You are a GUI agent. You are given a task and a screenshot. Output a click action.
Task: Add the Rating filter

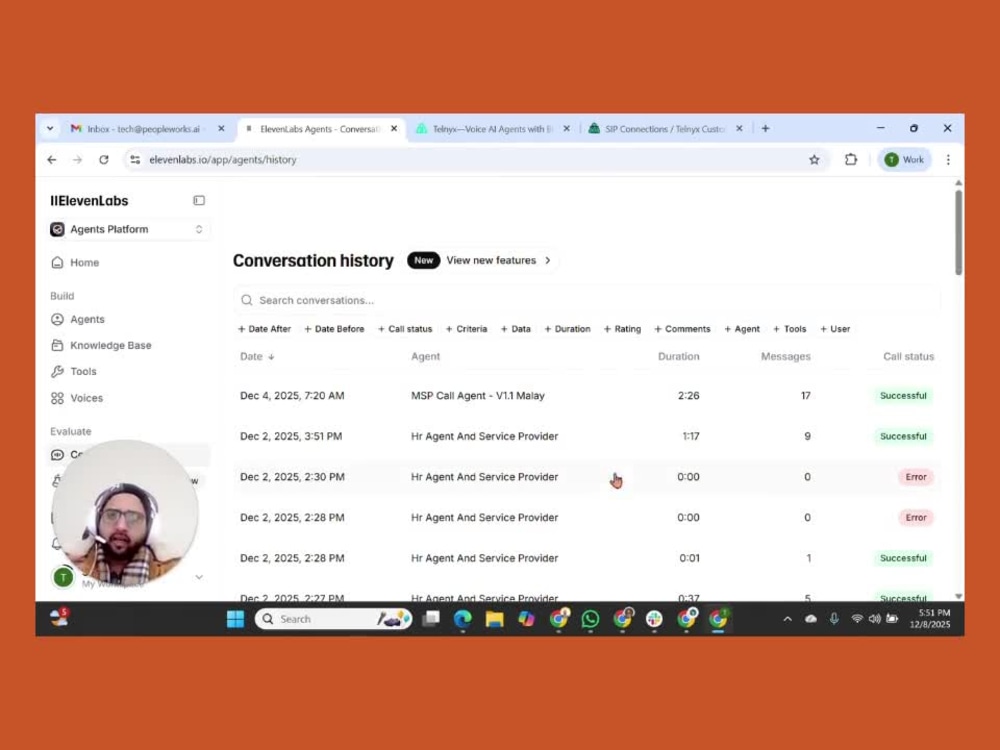(622, 329)
